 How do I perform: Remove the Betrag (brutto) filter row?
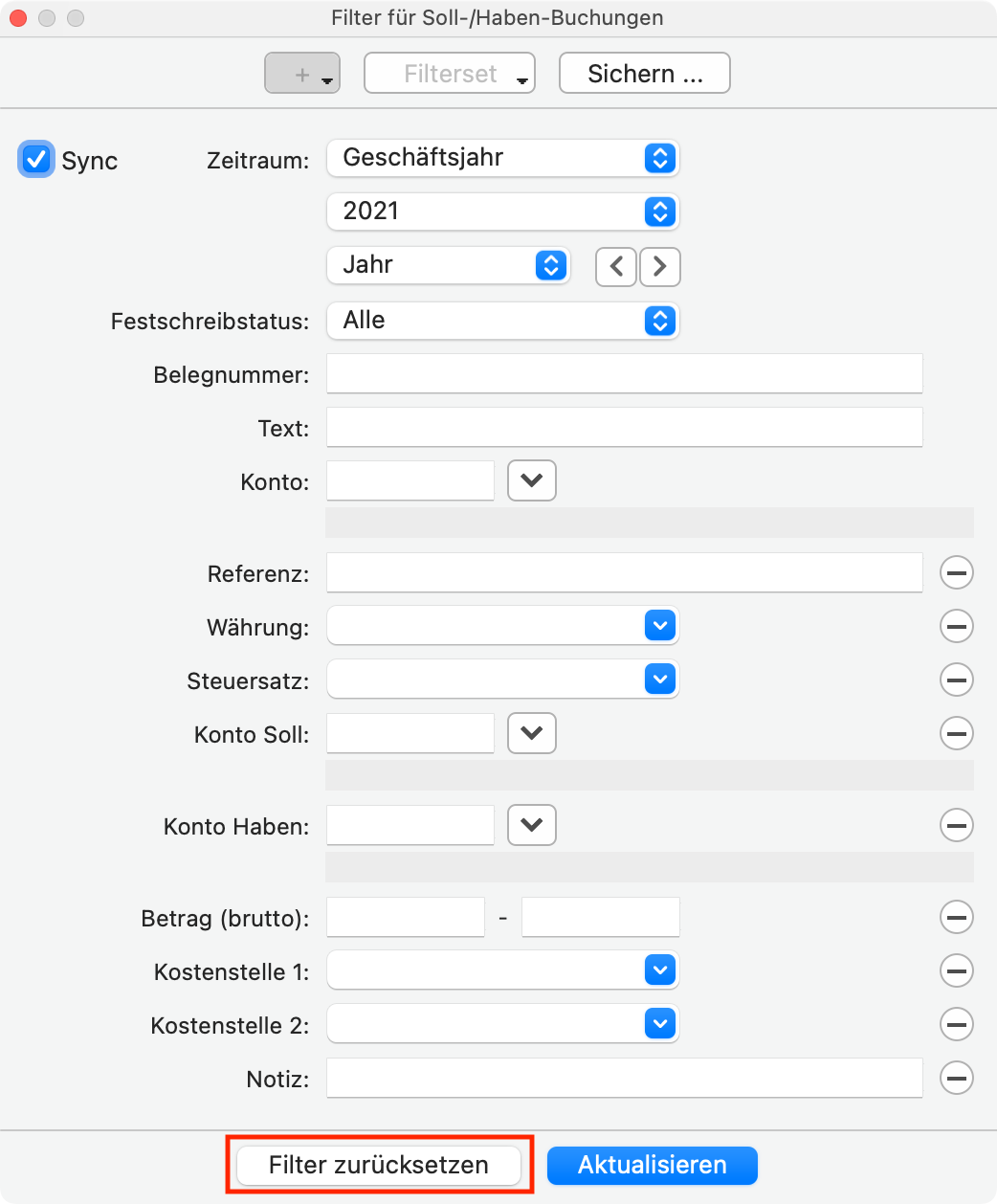(x=957, y=917)
